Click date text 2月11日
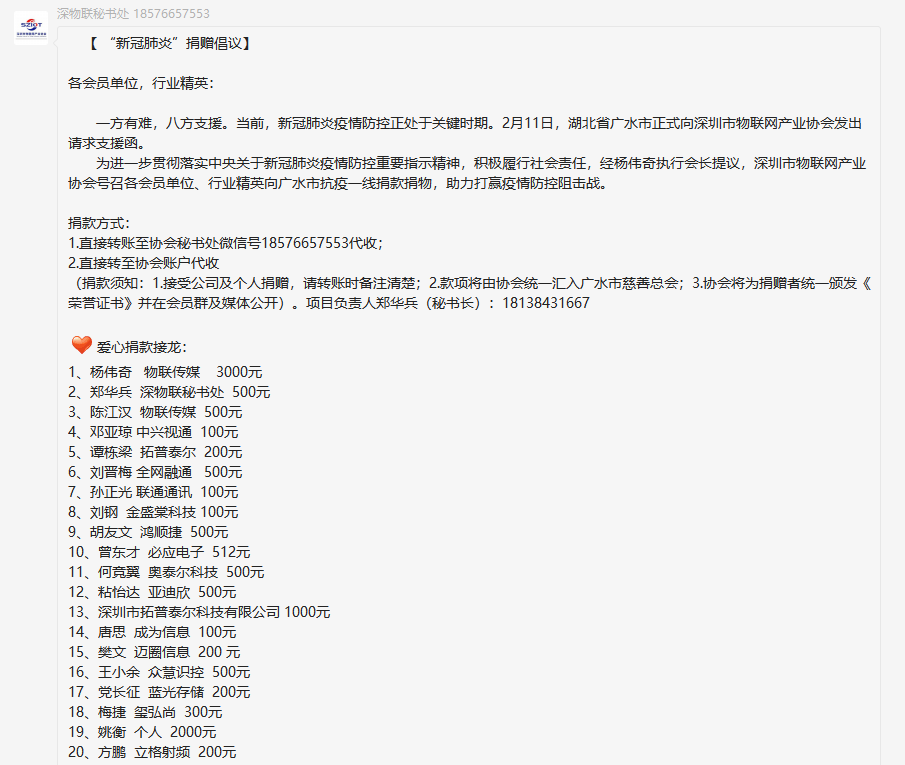 (528, 123)
